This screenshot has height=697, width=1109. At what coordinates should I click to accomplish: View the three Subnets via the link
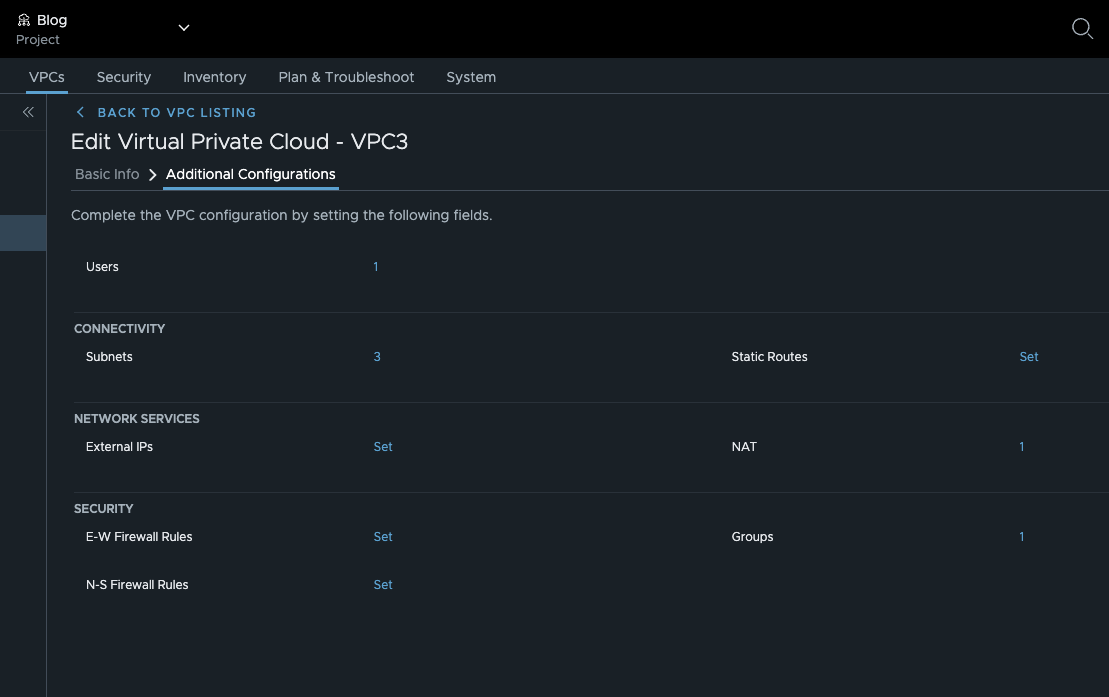[377, 356]
